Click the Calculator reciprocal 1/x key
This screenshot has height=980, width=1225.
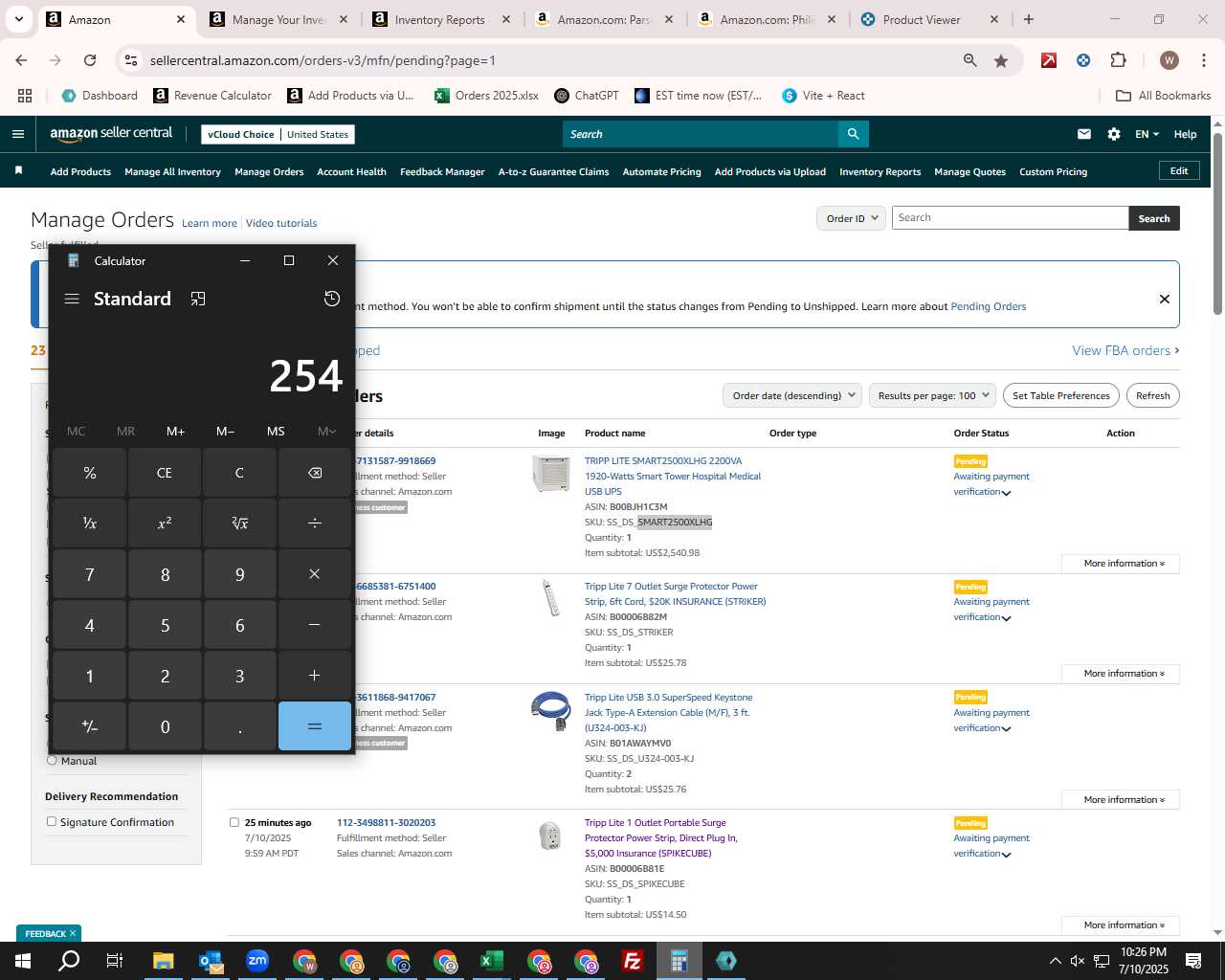[x=90, y=523]
